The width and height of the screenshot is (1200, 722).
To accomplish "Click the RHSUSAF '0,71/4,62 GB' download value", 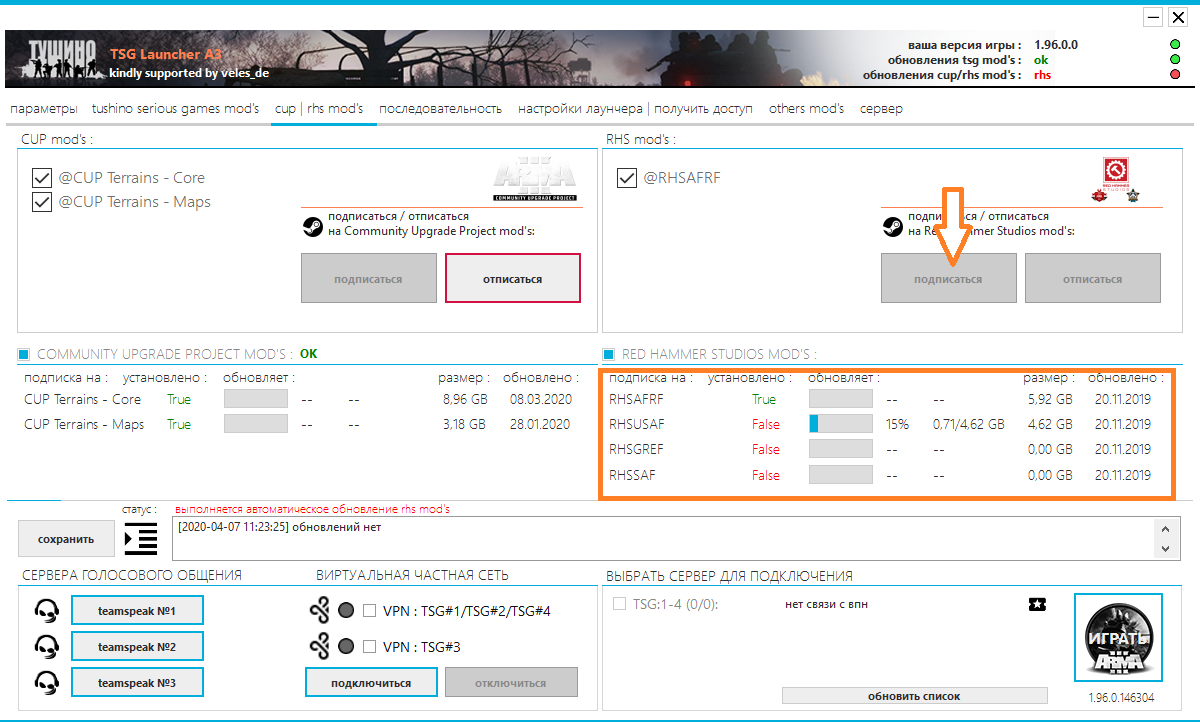I will (969, 424).
